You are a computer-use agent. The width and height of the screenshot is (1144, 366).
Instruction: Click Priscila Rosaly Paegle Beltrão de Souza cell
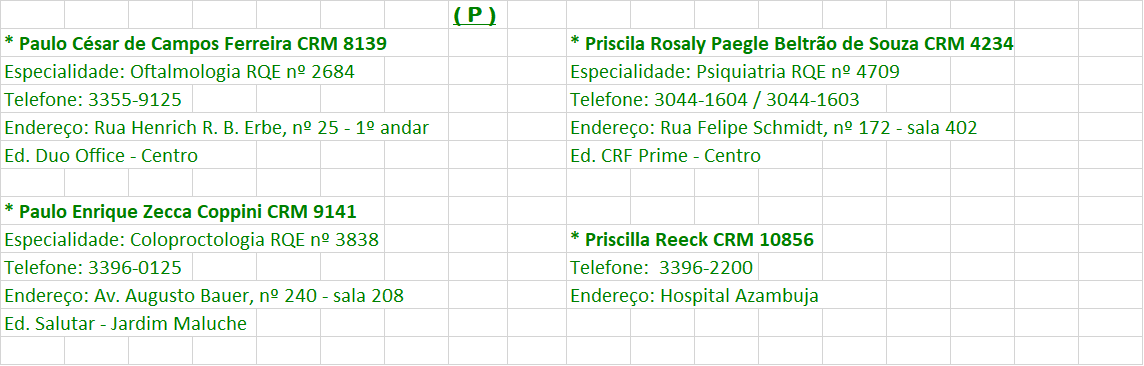pos(792,44)
